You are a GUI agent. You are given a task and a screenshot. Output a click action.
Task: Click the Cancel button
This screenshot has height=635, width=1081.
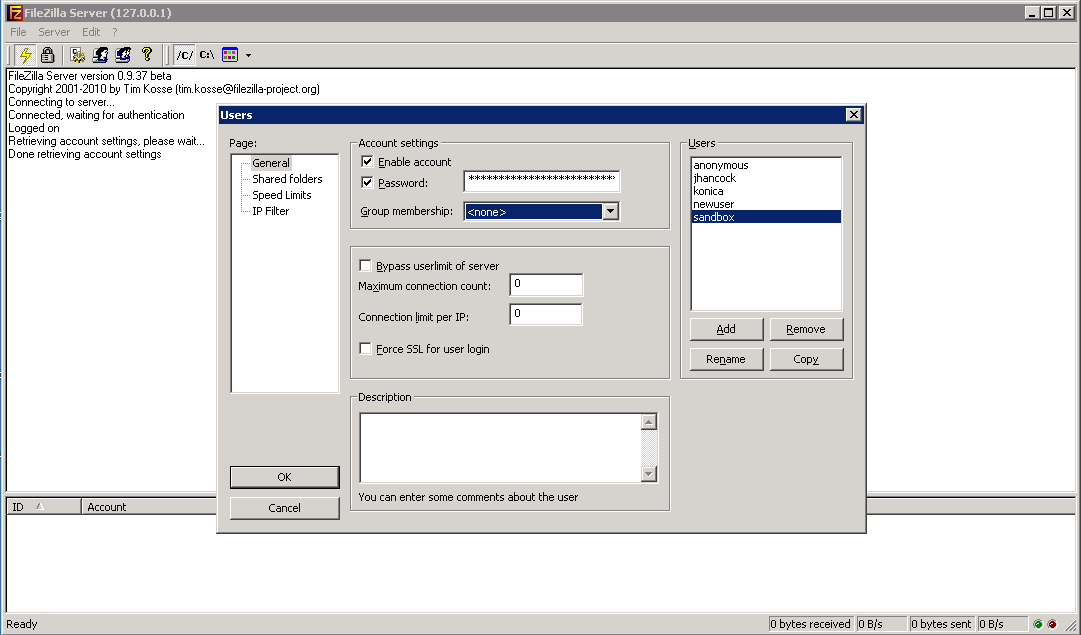(284, 508)
